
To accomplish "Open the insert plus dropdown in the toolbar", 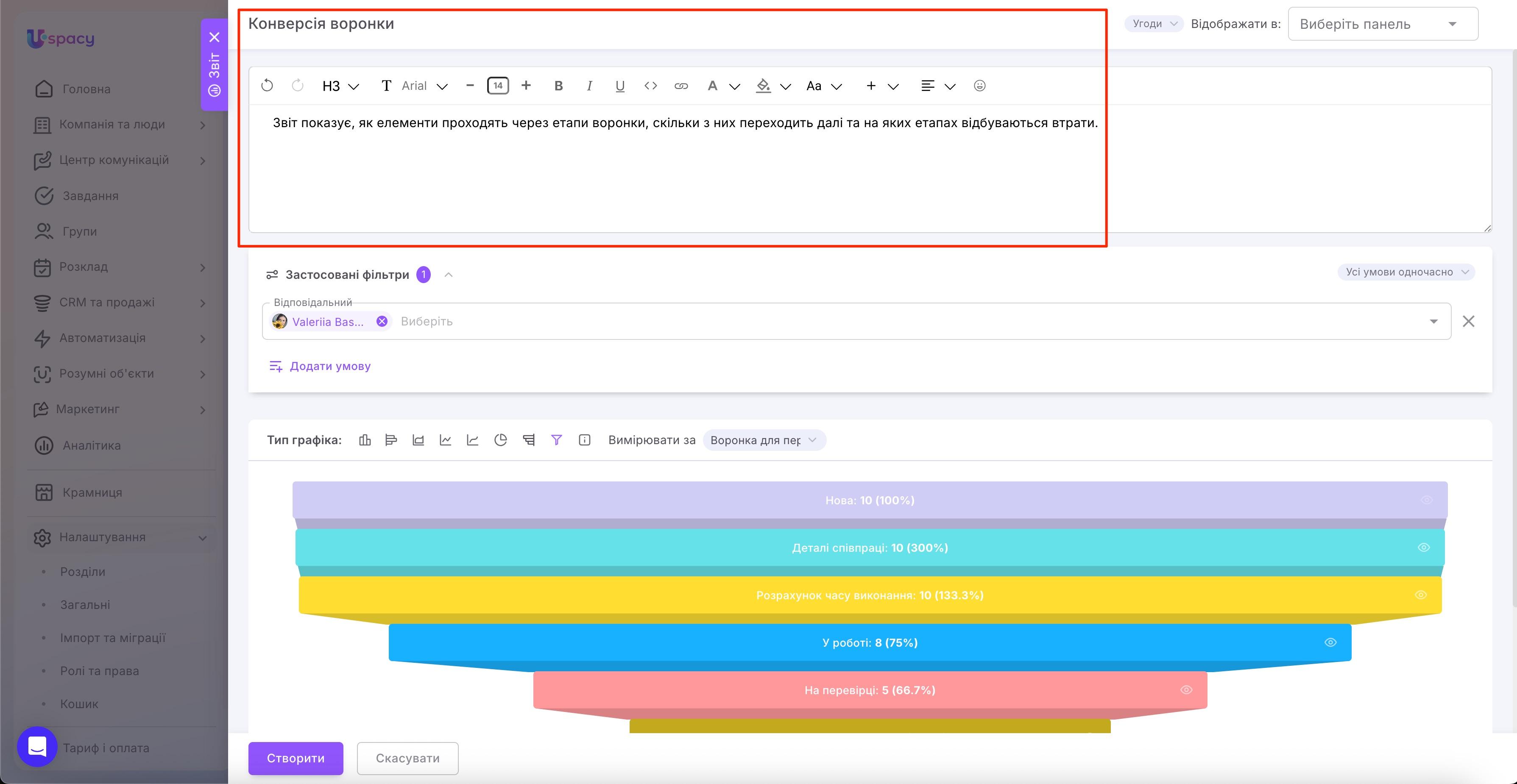I will pyautogui.click(x=881, y=86).
